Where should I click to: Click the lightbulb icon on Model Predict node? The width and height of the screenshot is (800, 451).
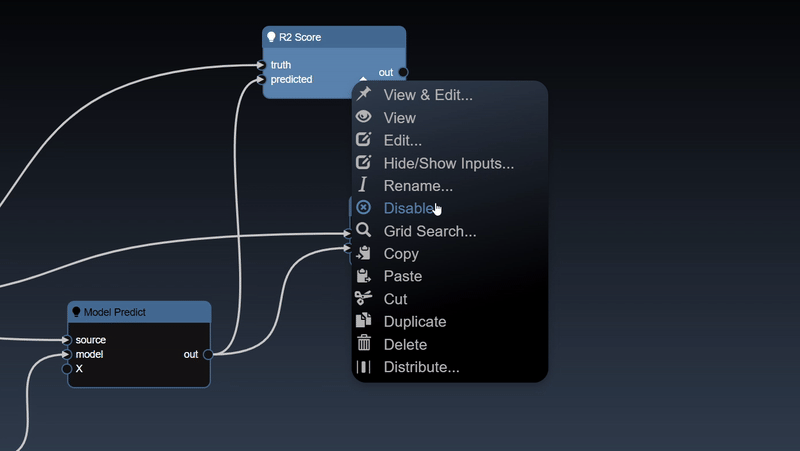click(x=76, y=312)
